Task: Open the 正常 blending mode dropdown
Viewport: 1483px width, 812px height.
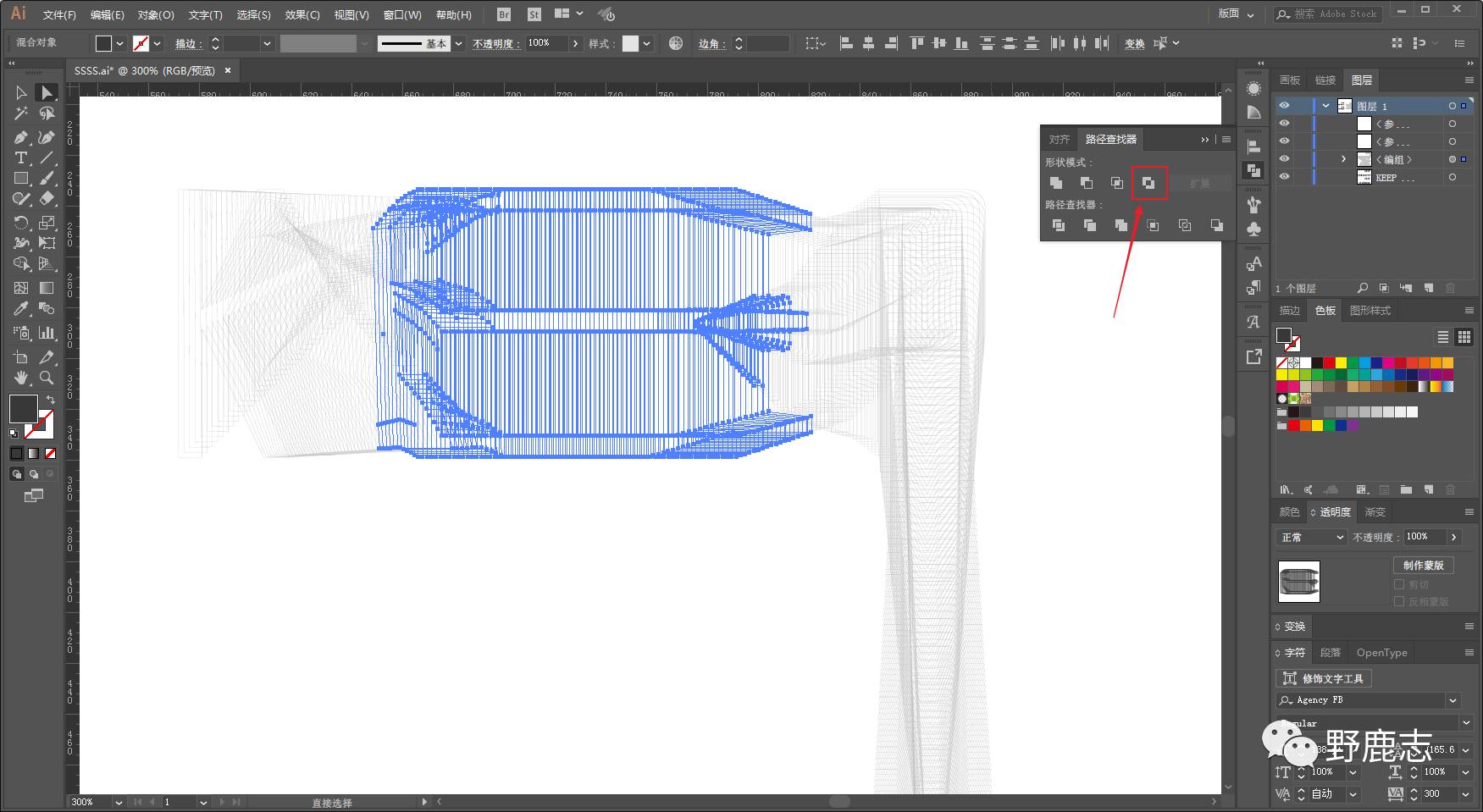Action: point(1311,538)
